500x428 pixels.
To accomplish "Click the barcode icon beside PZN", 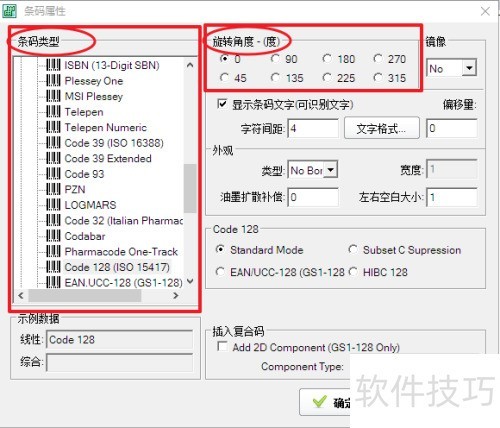I will pyautogui.click(x=53, y=189).
